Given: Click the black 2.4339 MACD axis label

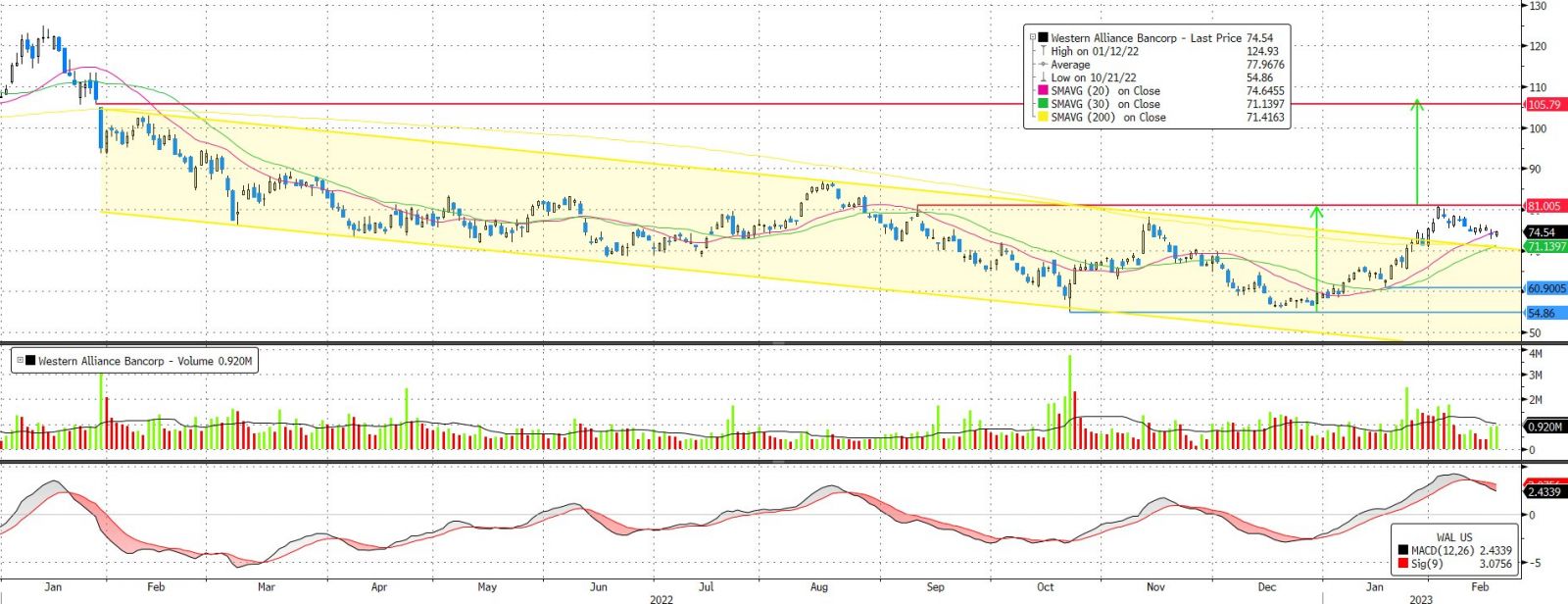Looking at the screenshot, I should pyautogui.click(x=1543, y=491).
